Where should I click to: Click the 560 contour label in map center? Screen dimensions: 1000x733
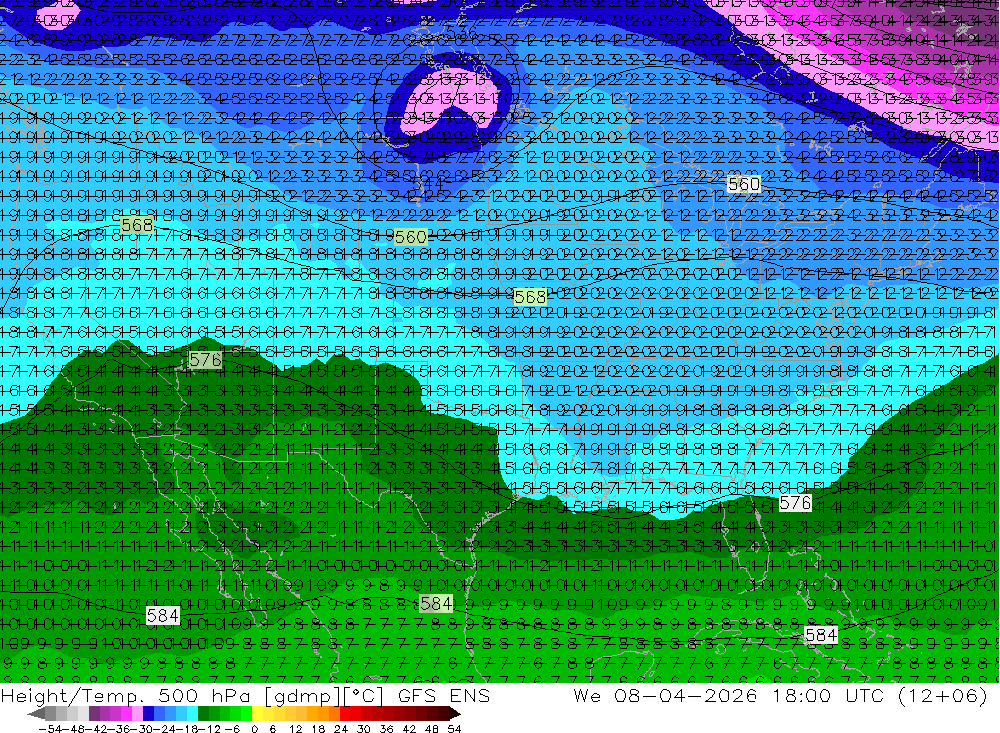pos(411,238)
